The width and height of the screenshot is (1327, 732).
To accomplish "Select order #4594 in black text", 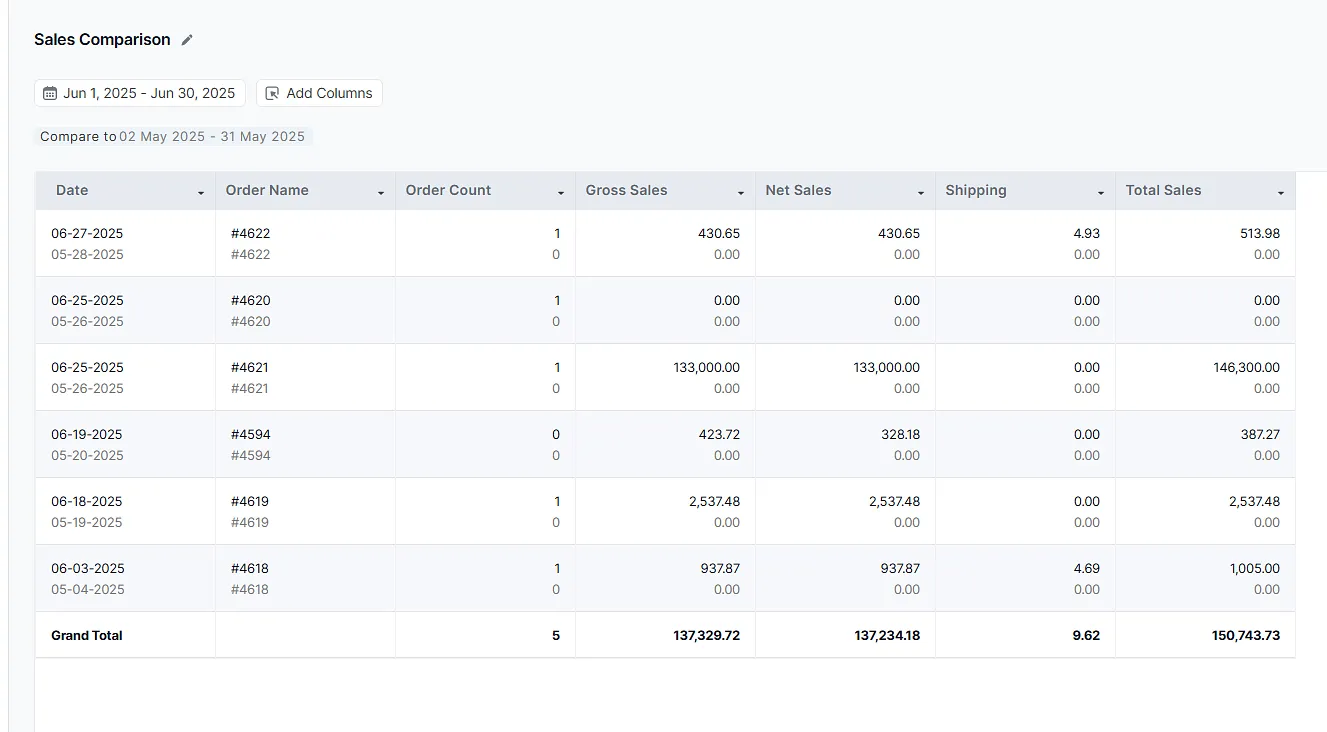I will pos(250,434).
